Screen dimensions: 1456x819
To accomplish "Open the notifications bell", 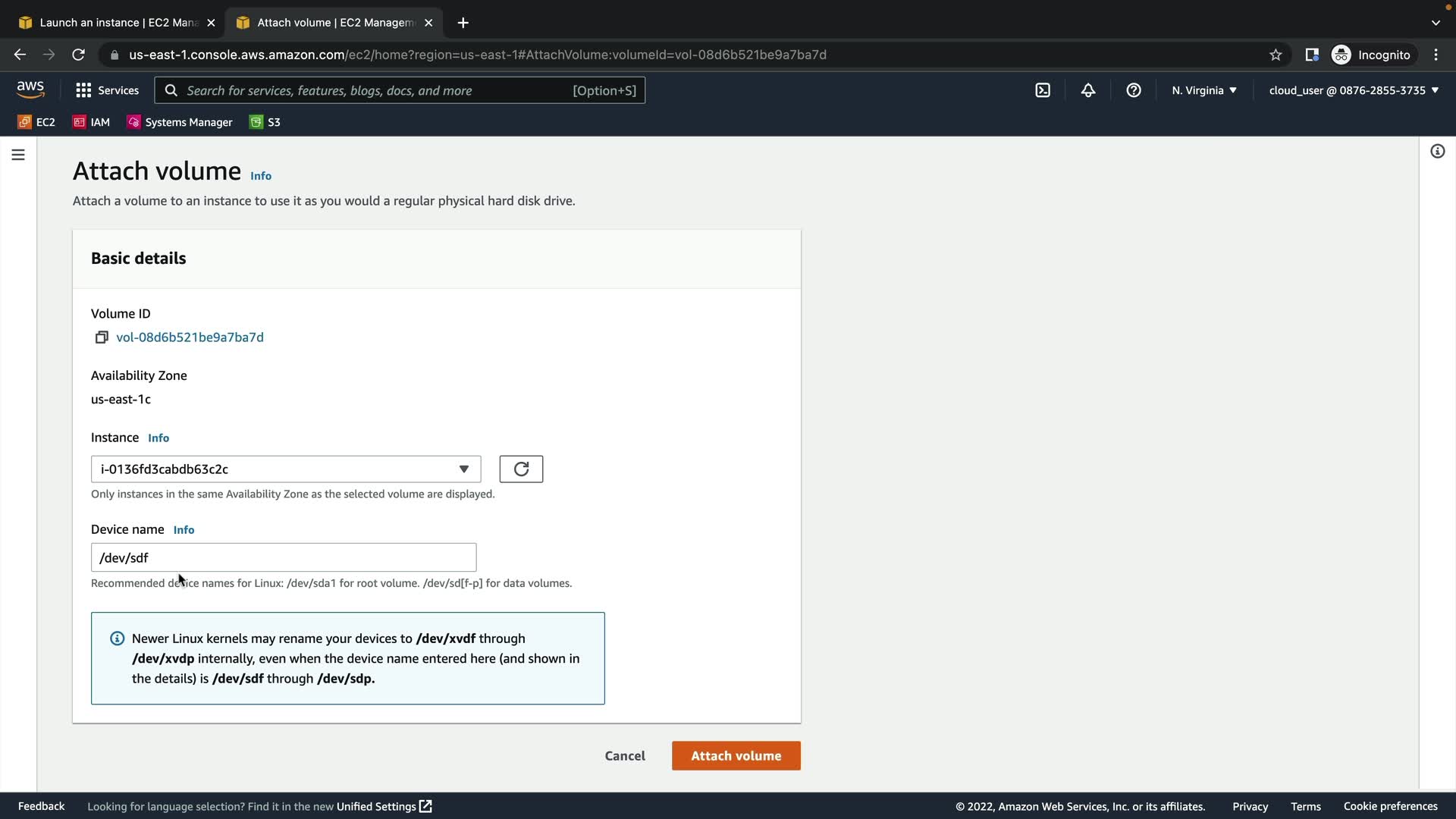I will (x=1088, y=90).
